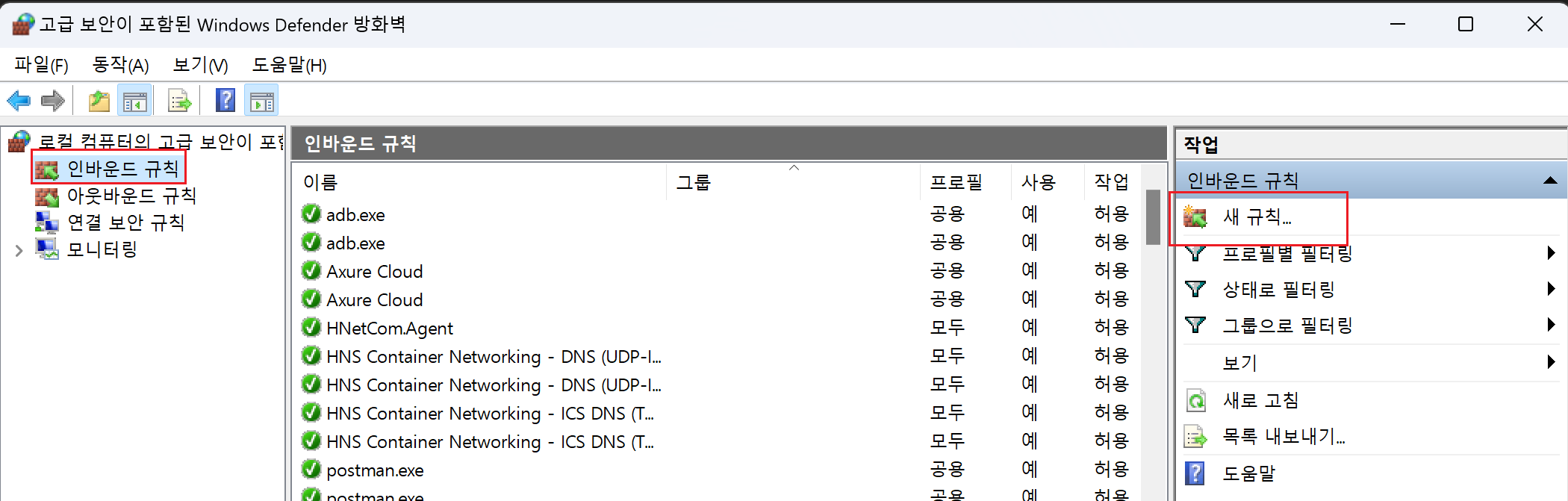
Task: Click the Up one level folder icon
Action: click(99, 100)
